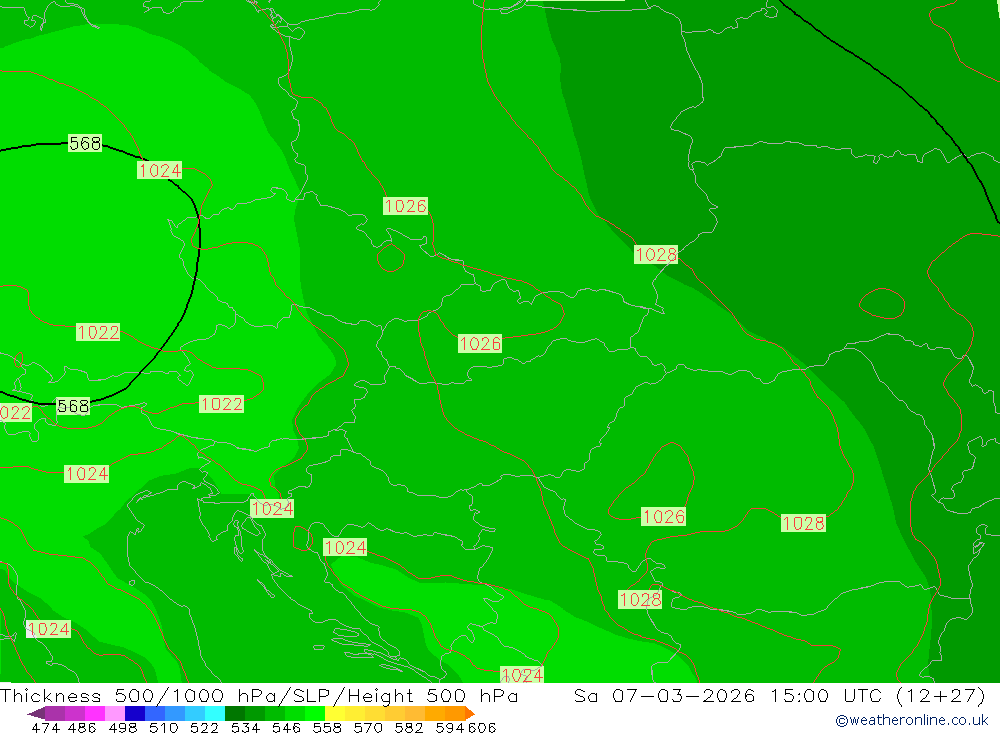Image resolution: width=1000 pixels, height=733 pixels.
Task: Click the 570 legend value
Action: click(x=368, y=727)
